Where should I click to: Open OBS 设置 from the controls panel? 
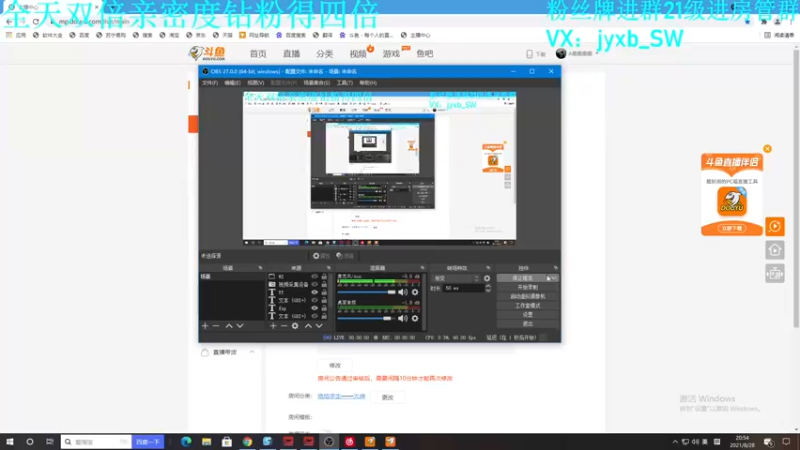point(527,315)
